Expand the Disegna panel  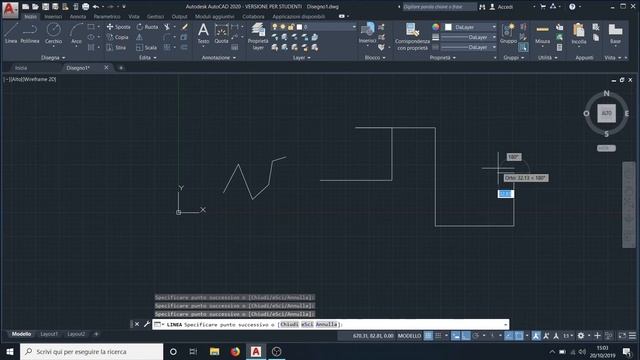[53, 58]
